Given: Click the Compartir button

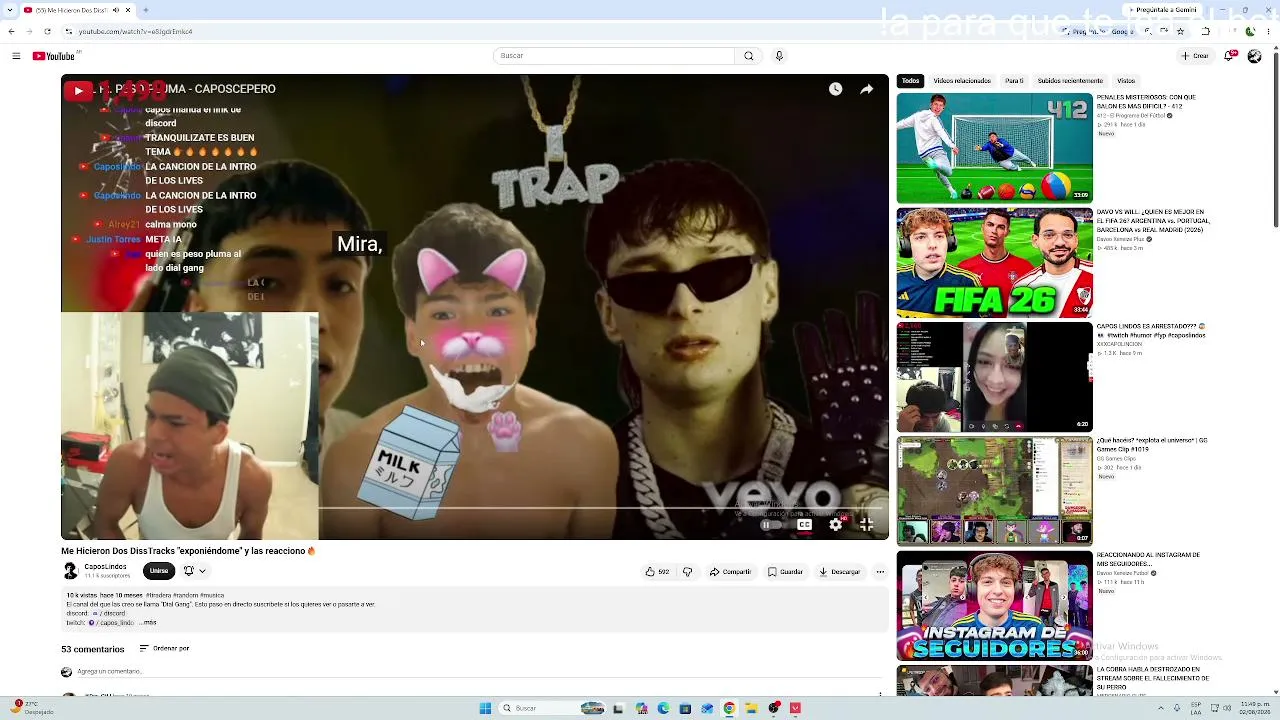Looking at the screenshot, I should [x=730, y=572].
